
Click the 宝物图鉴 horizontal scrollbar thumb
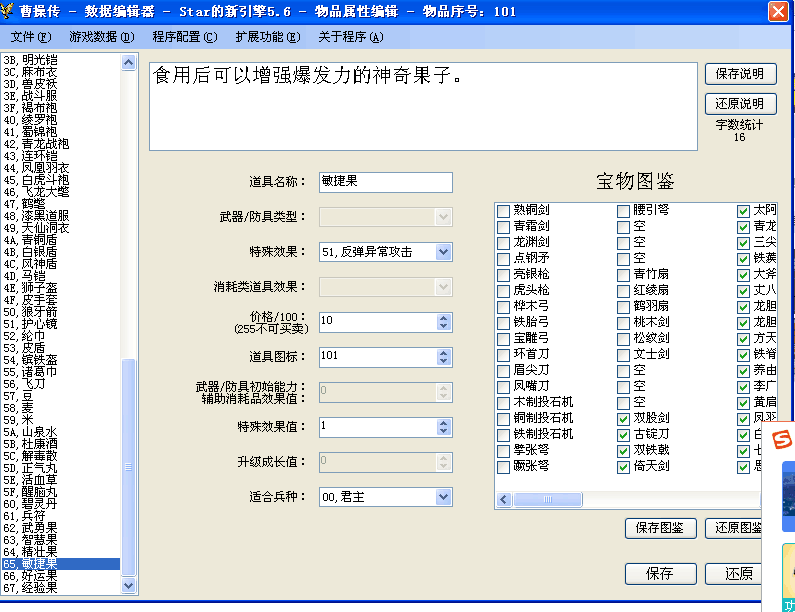click(x=548, y=499)
